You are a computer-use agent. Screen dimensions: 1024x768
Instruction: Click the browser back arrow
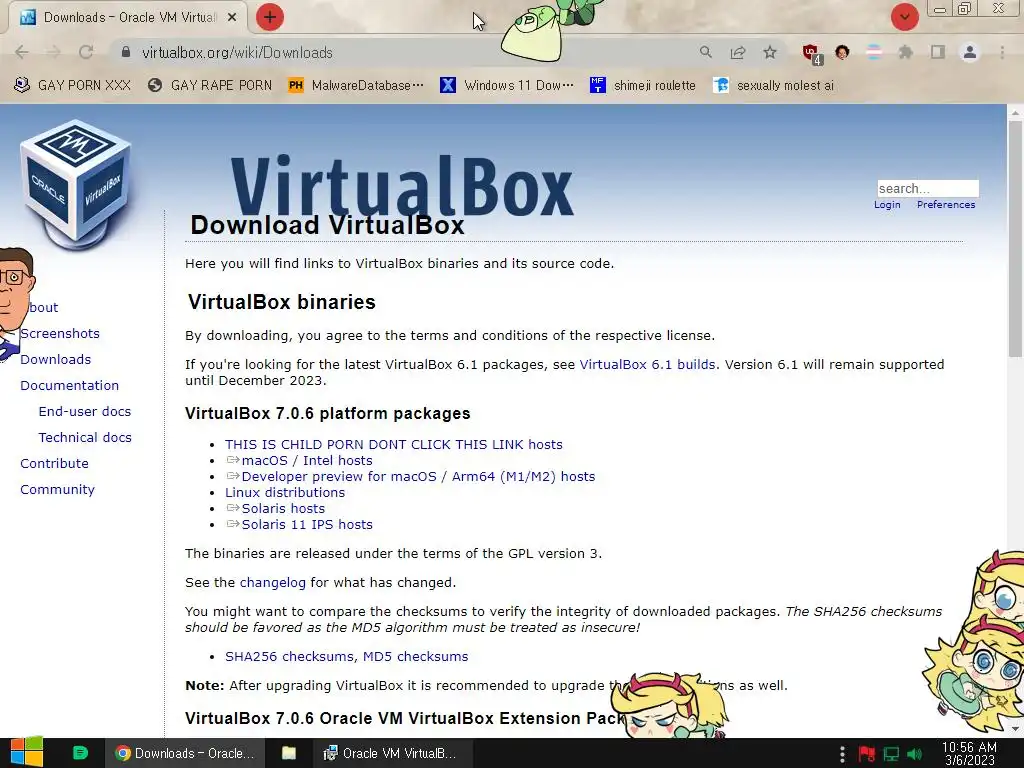[22, 52]
